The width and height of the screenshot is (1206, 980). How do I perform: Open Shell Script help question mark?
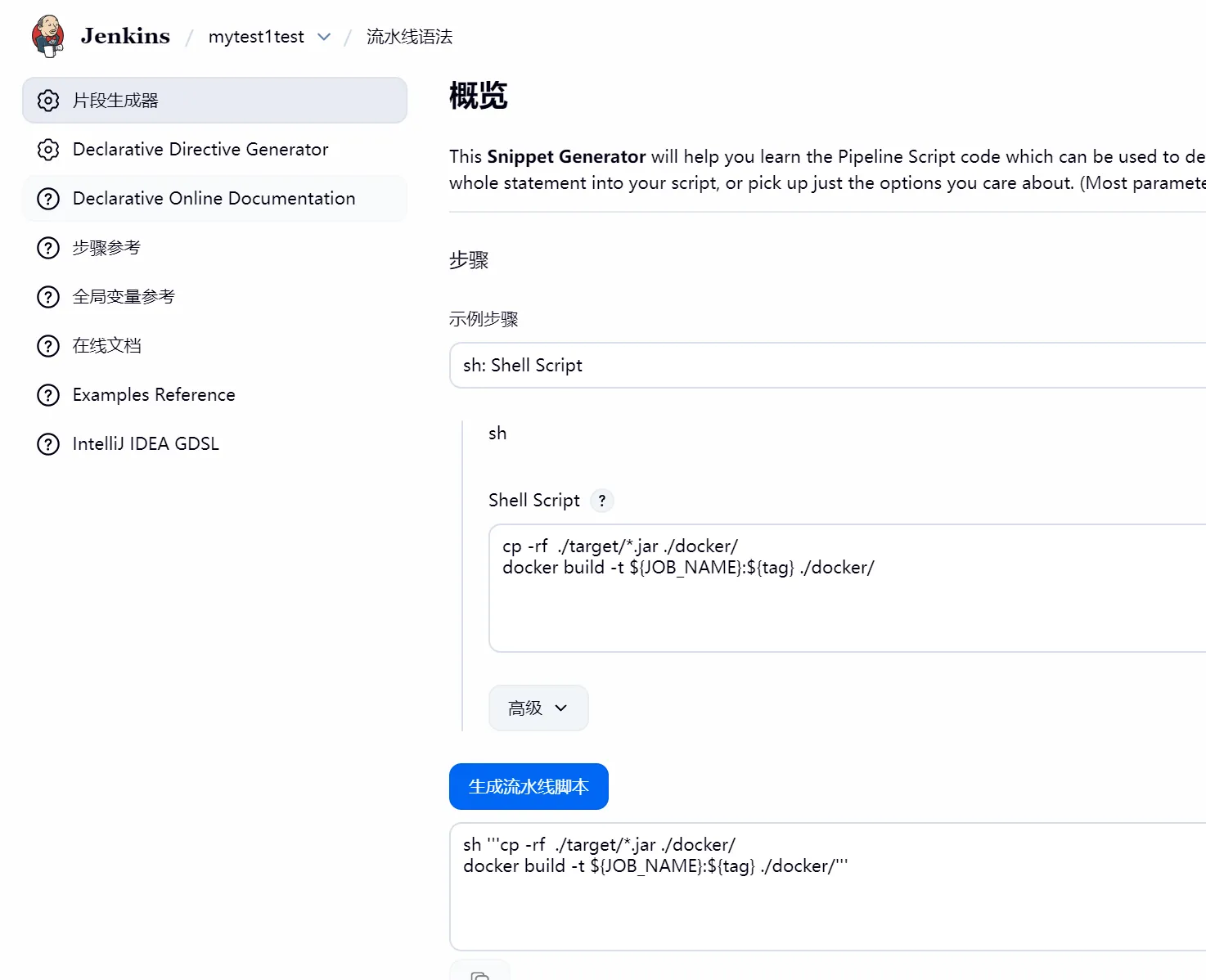pos(602,501)
